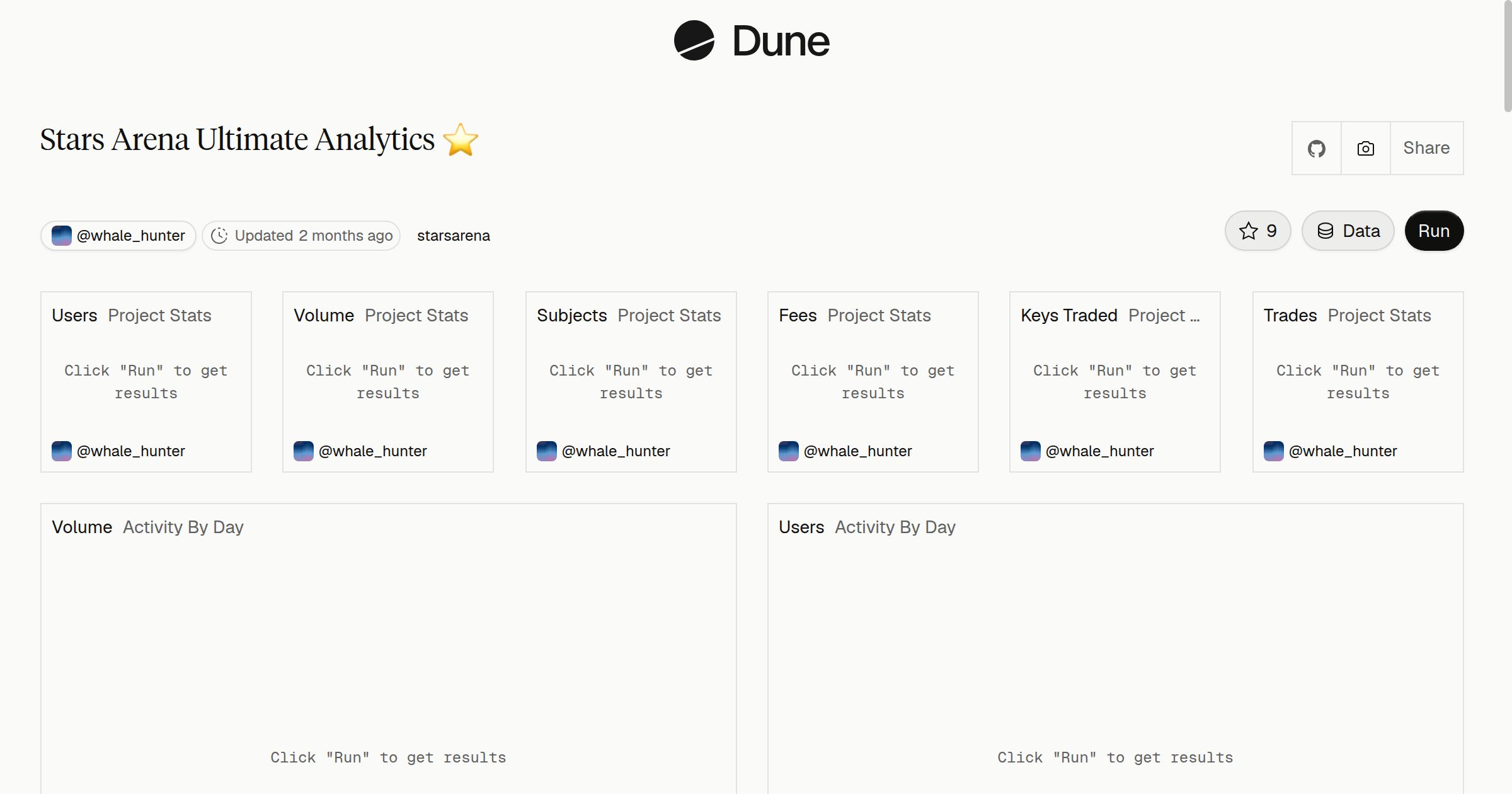Click the whale_hunter avatar in author chip
The image size is (1512, 794).
(61, 236)
